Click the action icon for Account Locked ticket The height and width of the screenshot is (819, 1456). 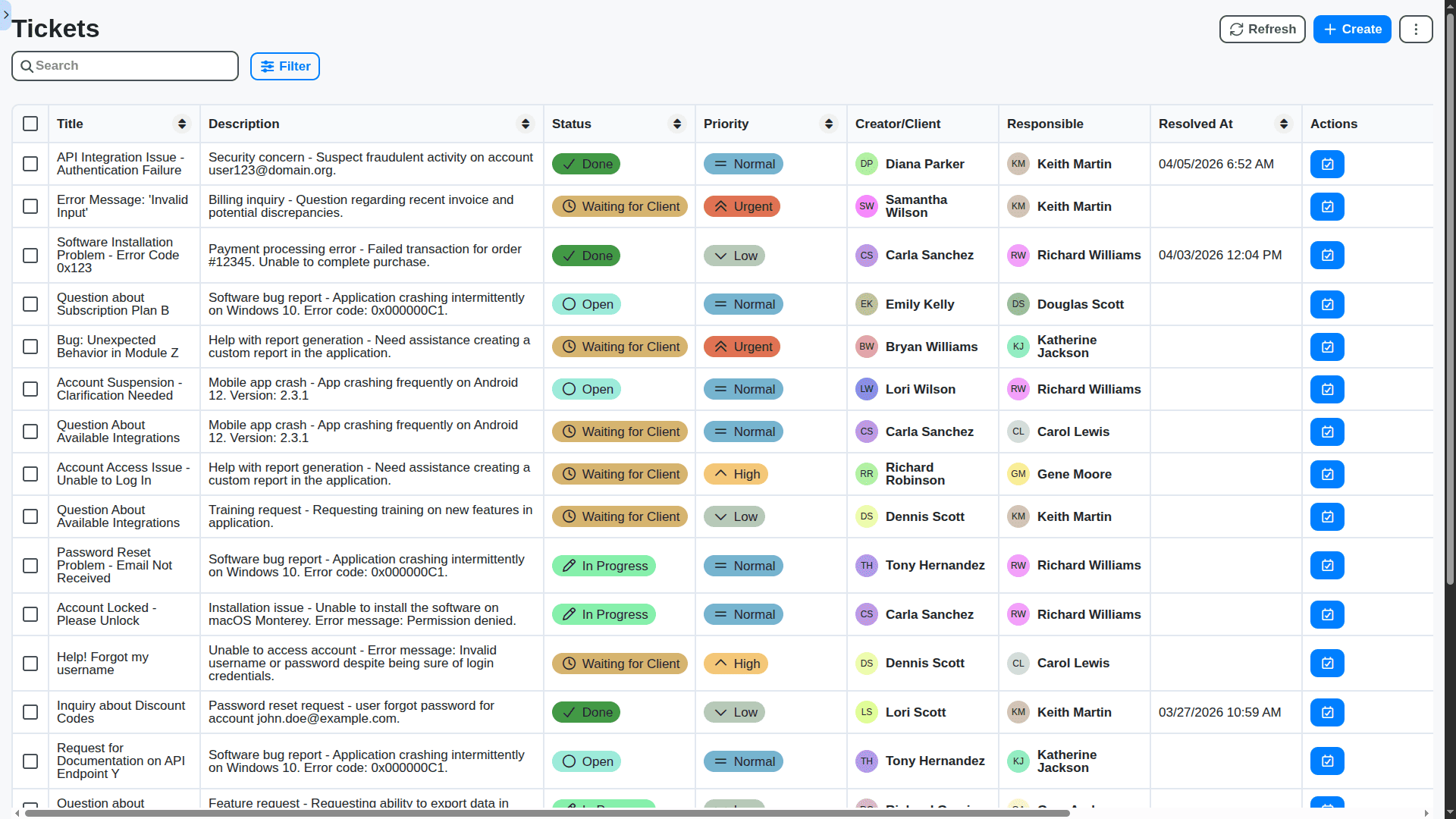1327,614
